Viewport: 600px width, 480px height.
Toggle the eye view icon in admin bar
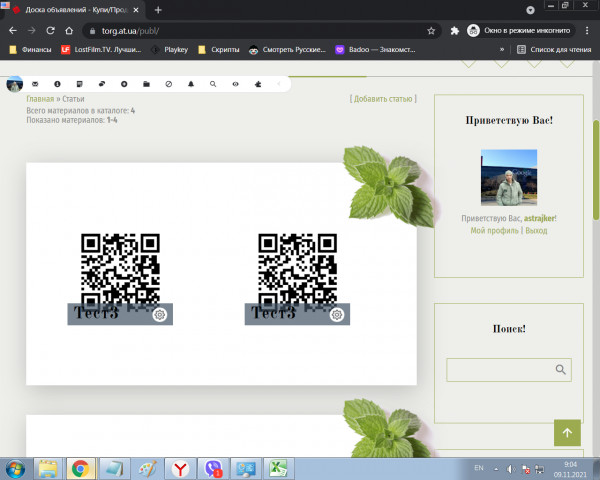click(235, 84)
